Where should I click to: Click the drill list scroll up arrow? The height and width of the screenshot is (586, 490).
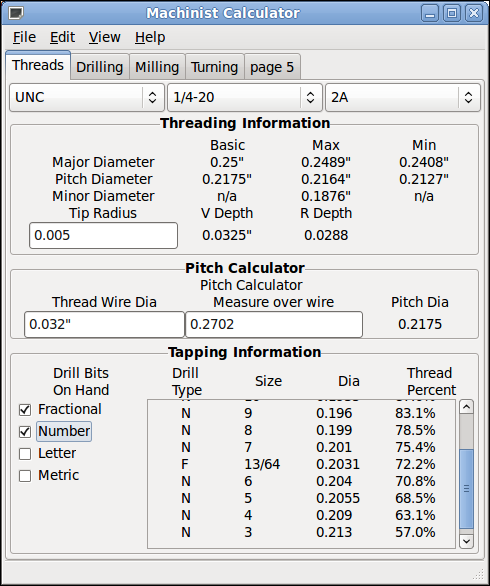click(466, 407)
